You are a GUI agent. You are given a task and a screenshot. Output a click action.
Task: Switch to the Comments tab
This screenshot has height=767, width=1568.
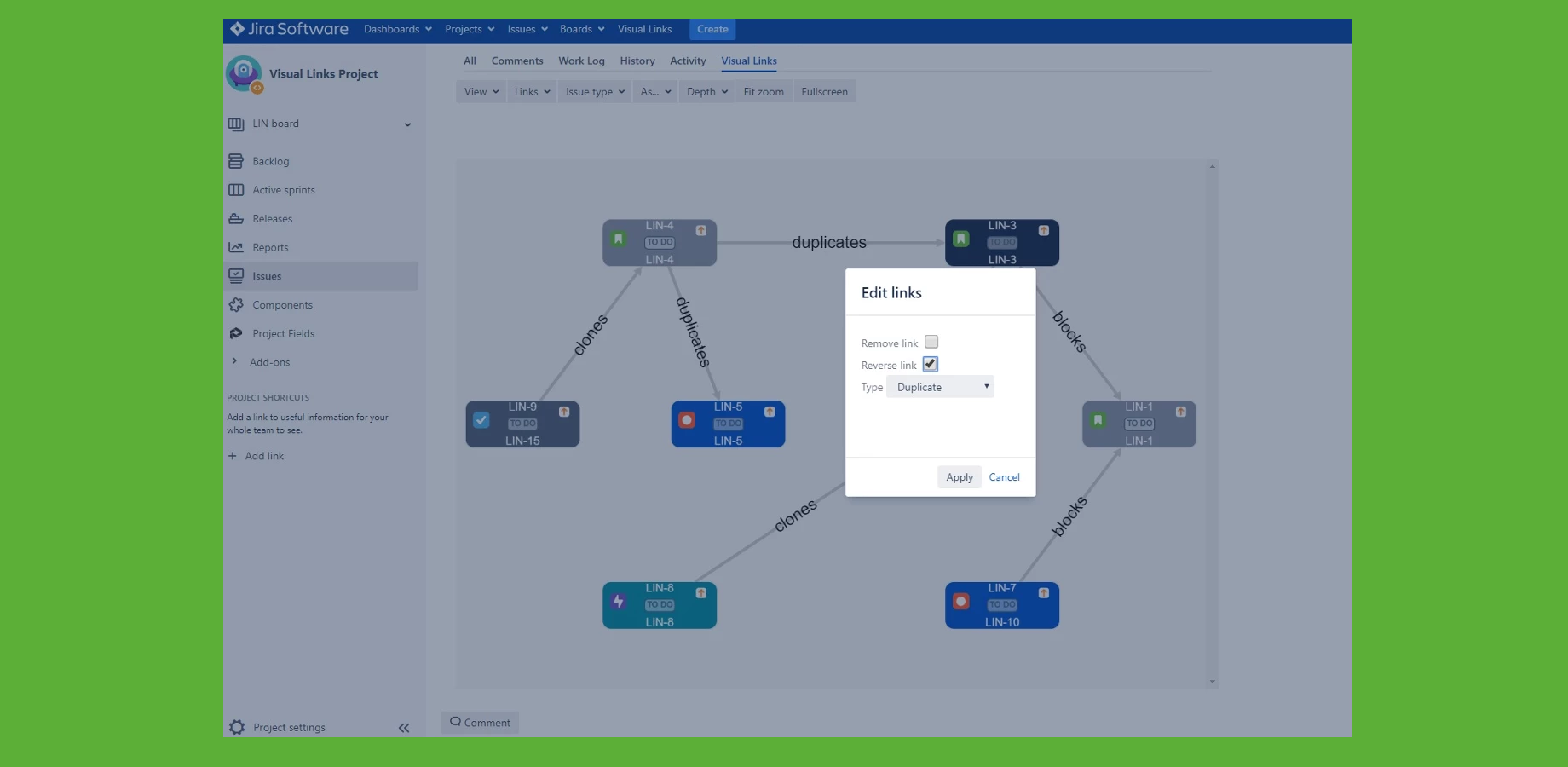pyautogui.click(x=517, y=61)
